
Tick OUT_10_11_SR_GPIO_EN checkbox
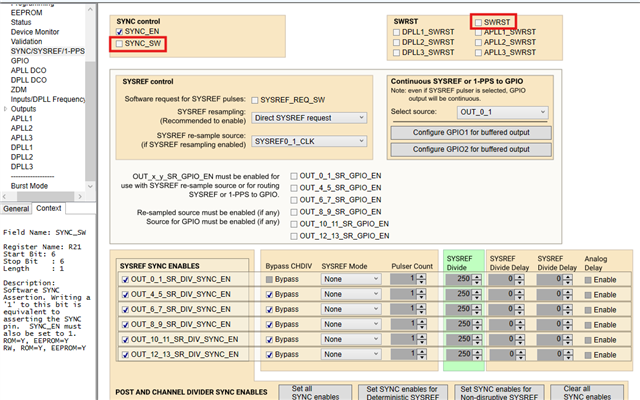294,224
